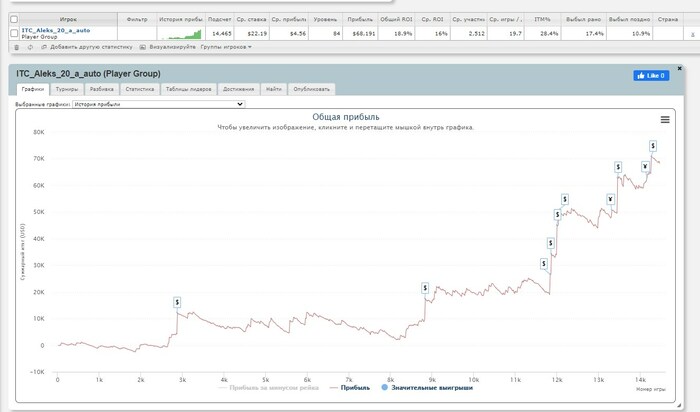
Task: Click the $ marker at the 30K profit level
Action: click(x=544, y=264)
